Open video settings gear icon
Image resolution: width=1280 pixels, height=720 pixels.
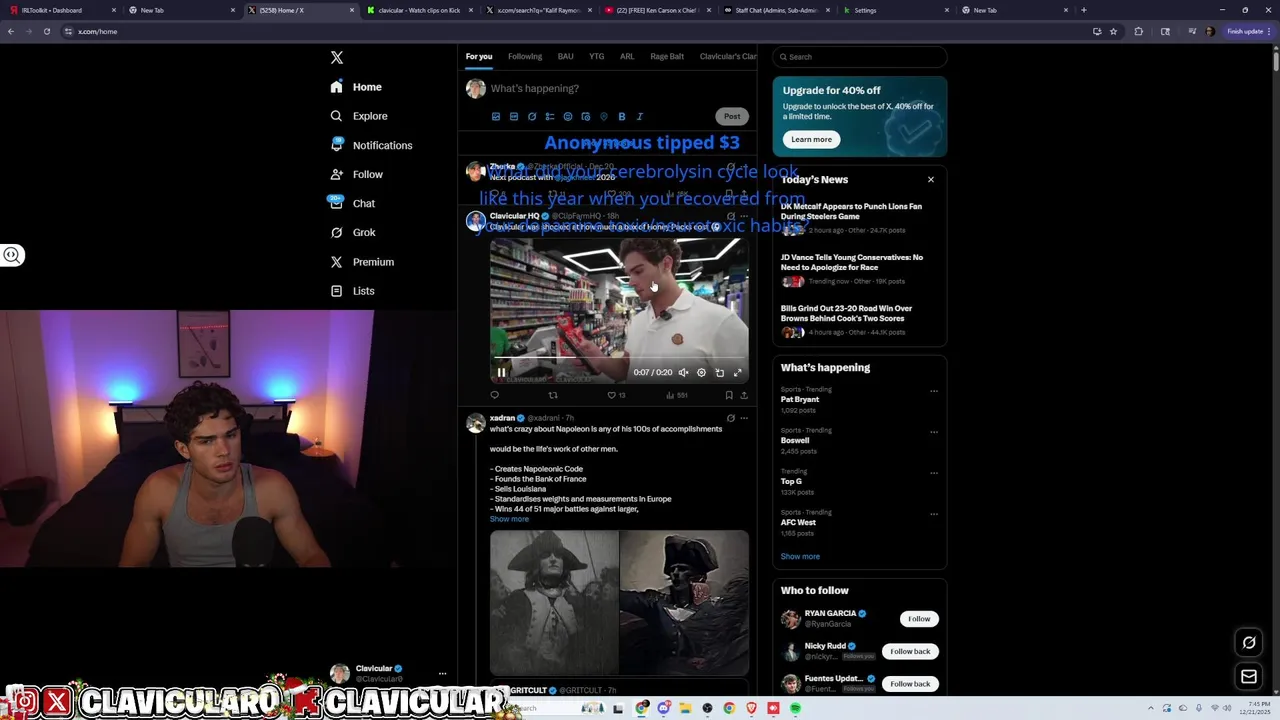(x=701, y=372)
